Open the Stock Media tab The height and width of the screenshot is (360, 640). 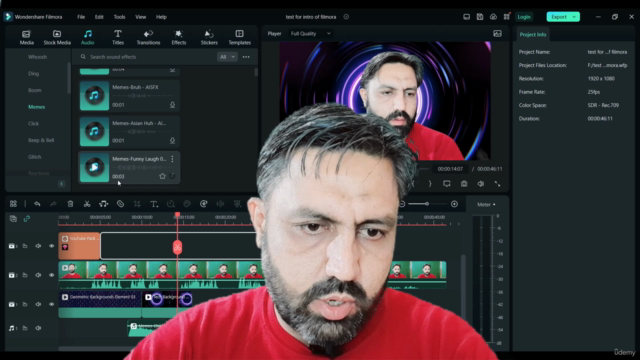pos(57,37)
